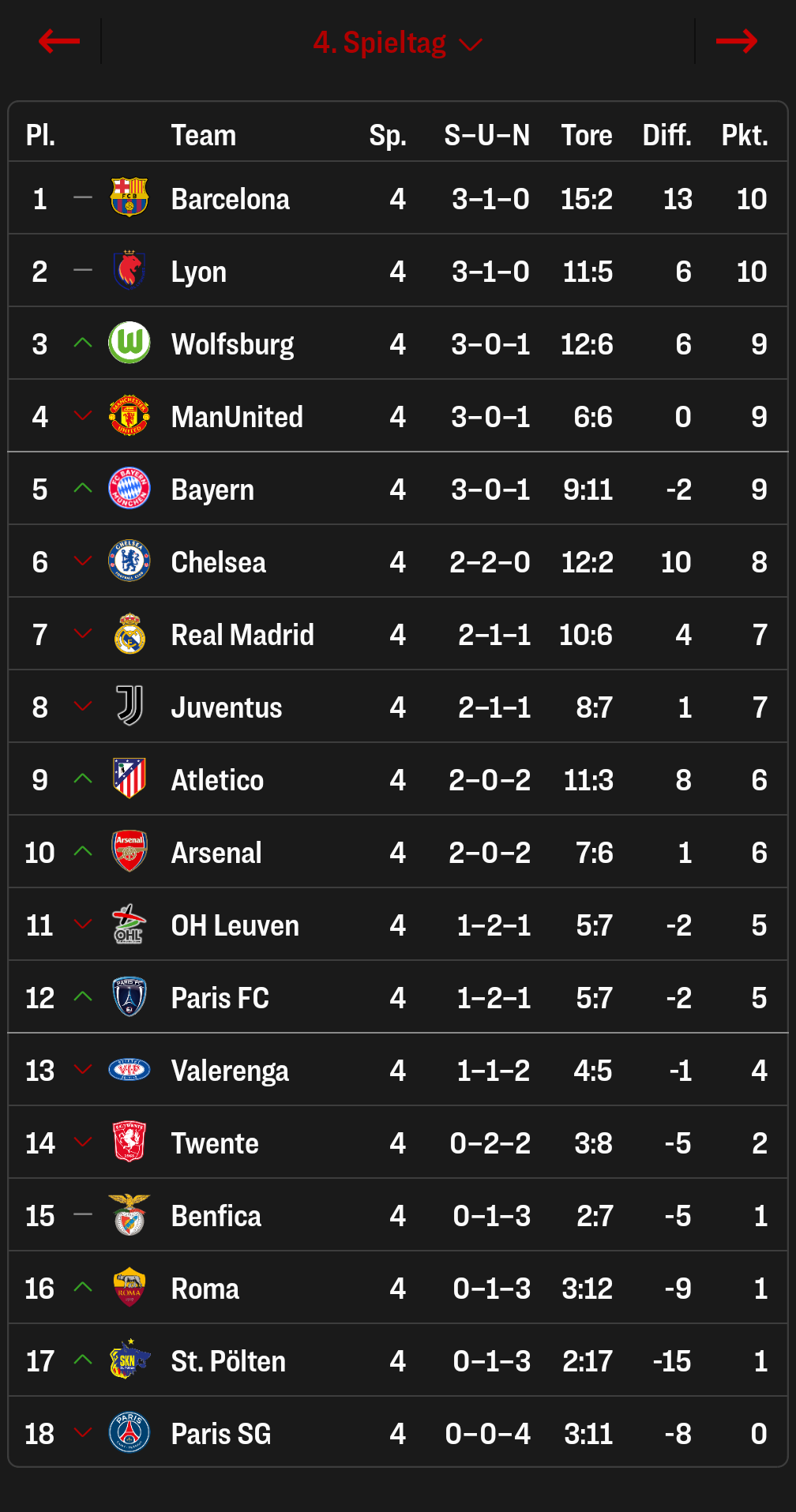Click the Tore column header
This screenshot has height=1512, width=796.
587,135
